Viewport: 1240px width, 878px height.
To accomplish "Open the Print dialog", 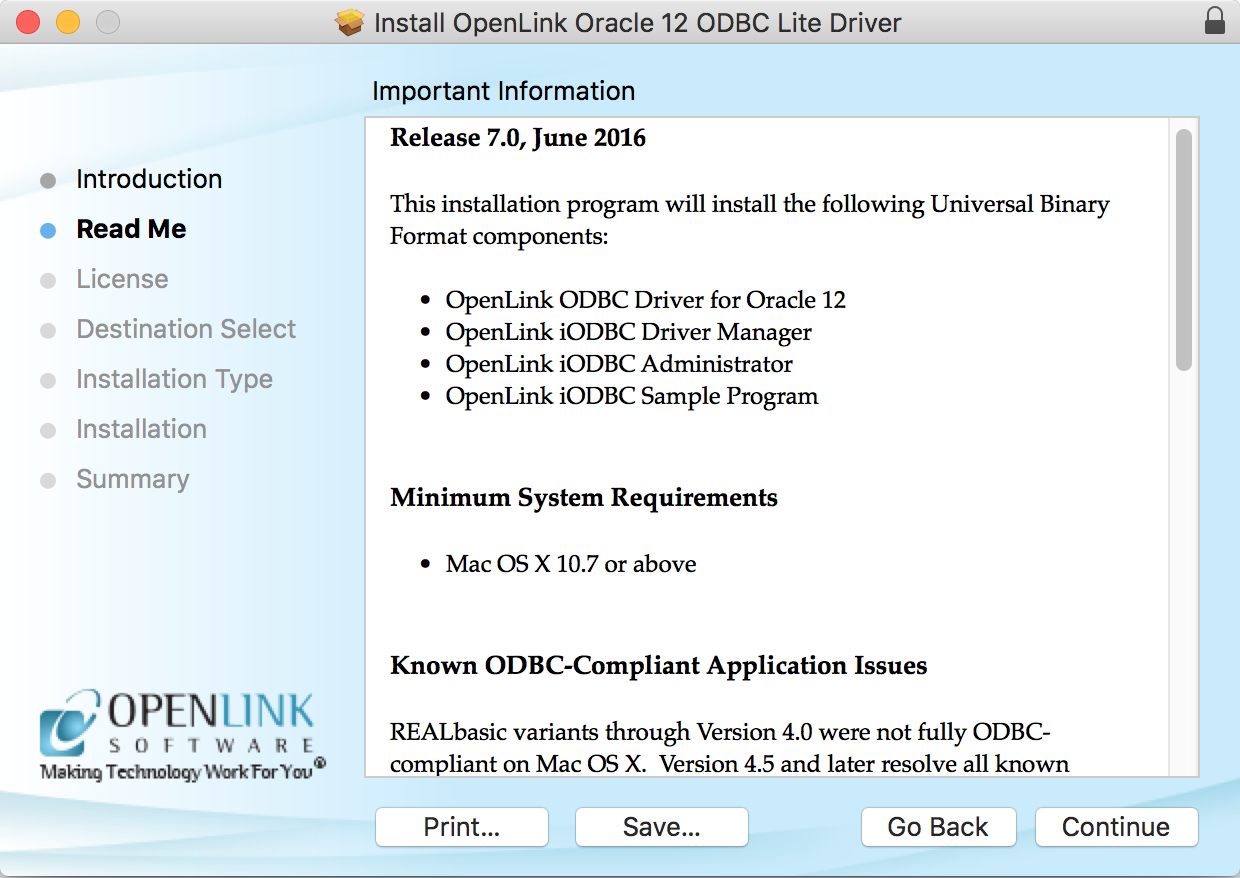I will [x=461, y=827].
